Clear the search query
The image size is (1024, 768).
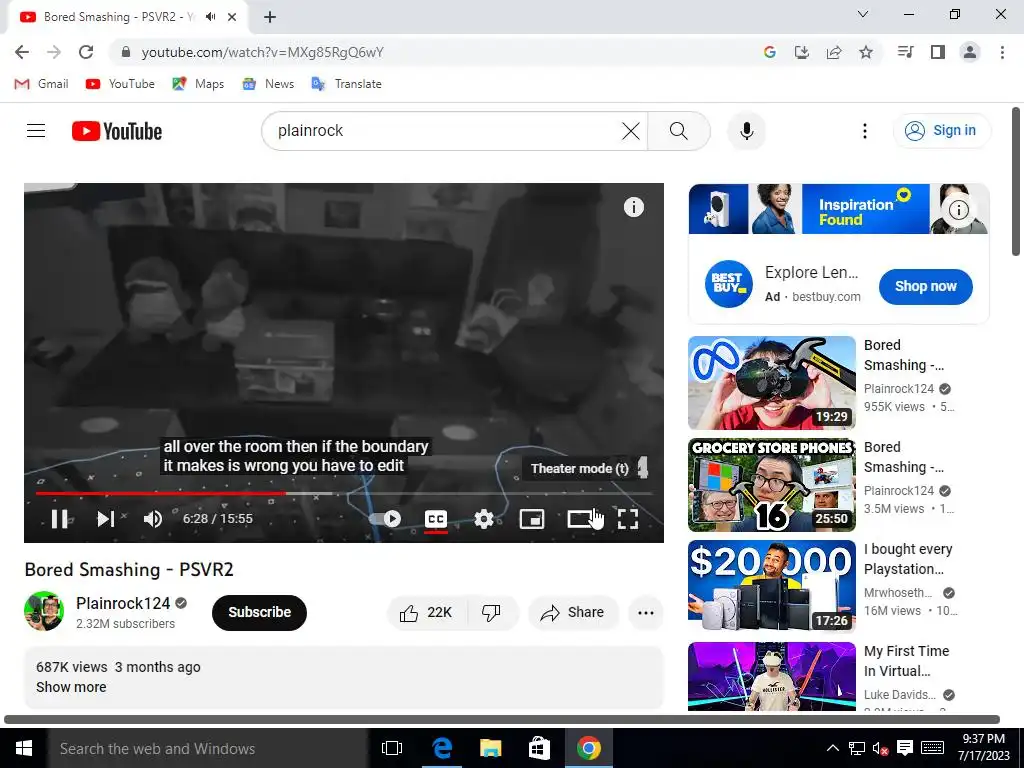(630, 131)
